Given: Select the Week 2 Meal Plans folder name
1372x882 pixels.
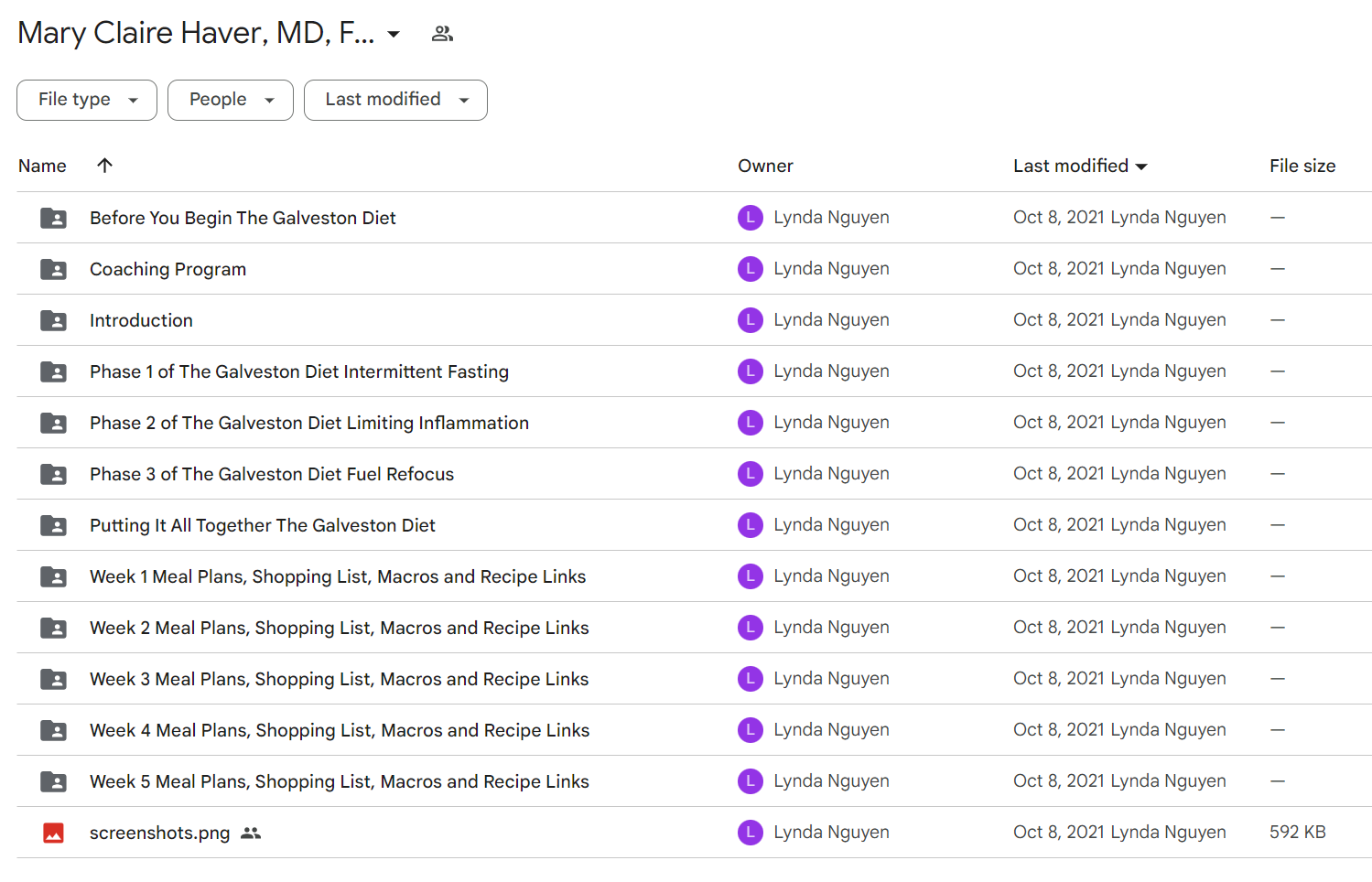Looking at the screenshot, I should coord(340,628).
